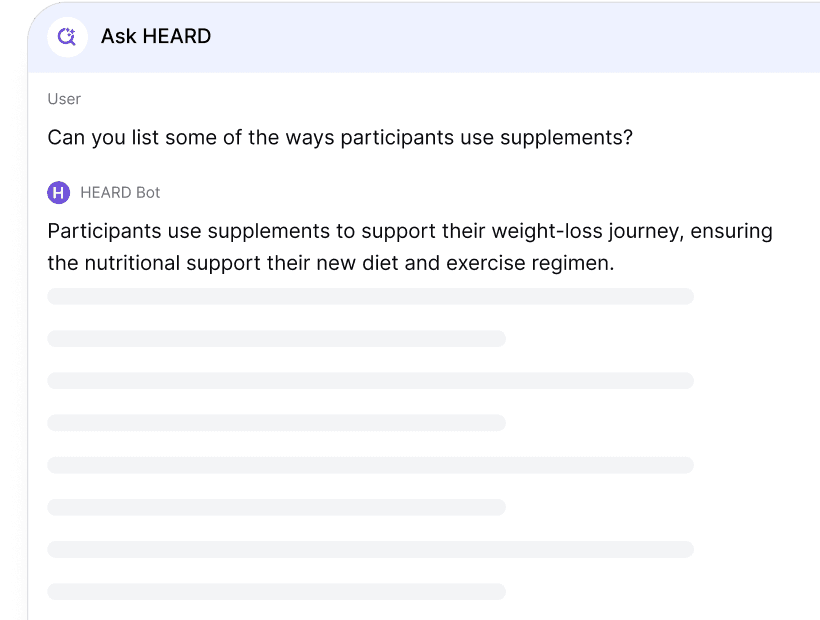Click the first long loading placeholder bar

[x=370, y=296]
